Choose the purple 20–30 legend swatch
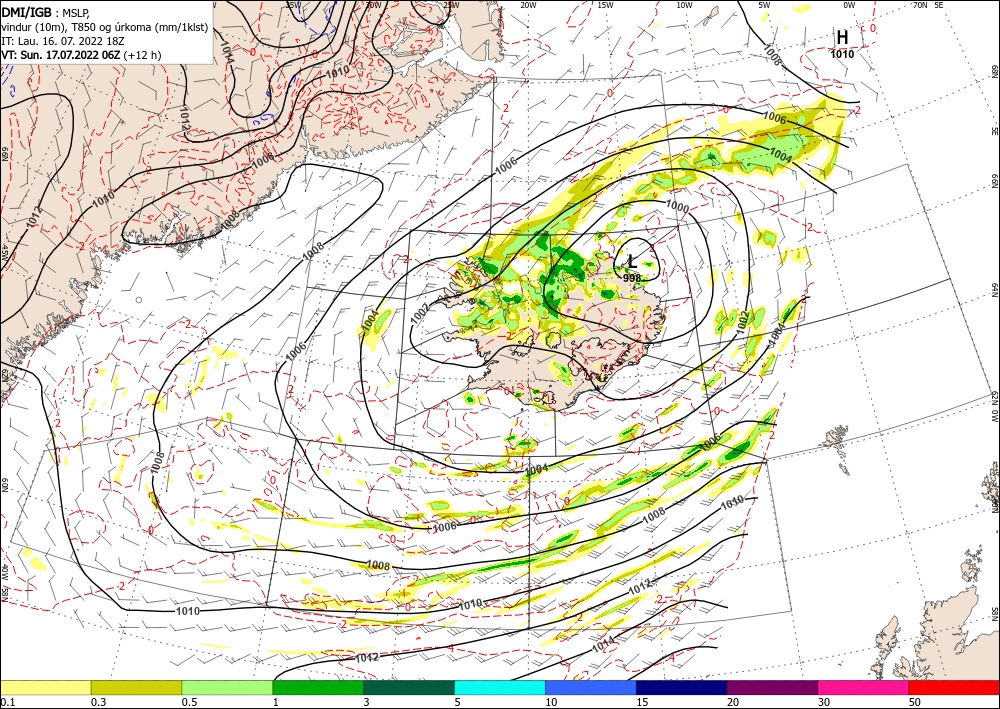Image resolution: width=1000 pixels, height=709 pixels. (x=772, y=687)
